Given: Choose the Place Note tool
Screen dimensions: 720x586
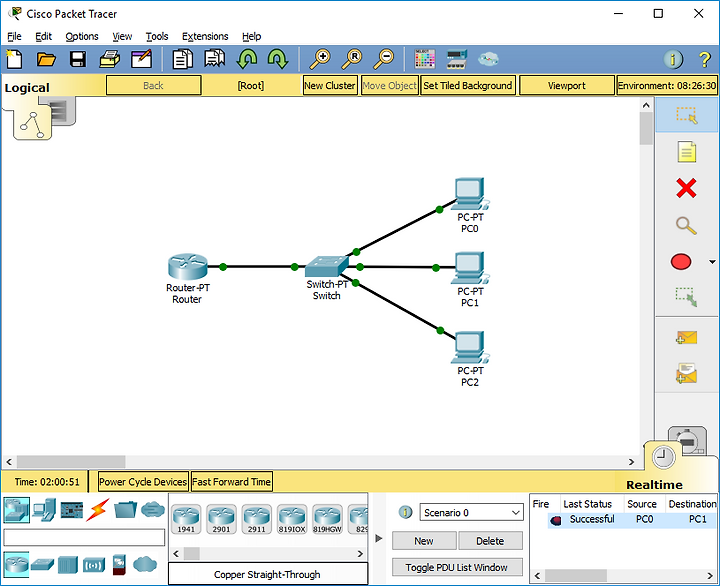Looking at the screenshot, I should 686,152.
